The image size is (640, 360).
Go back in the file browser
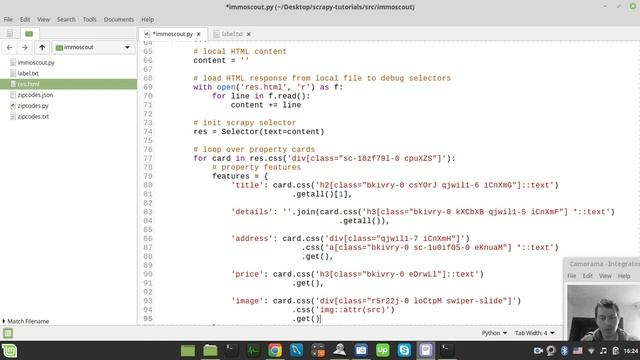[x=9, y=47]
